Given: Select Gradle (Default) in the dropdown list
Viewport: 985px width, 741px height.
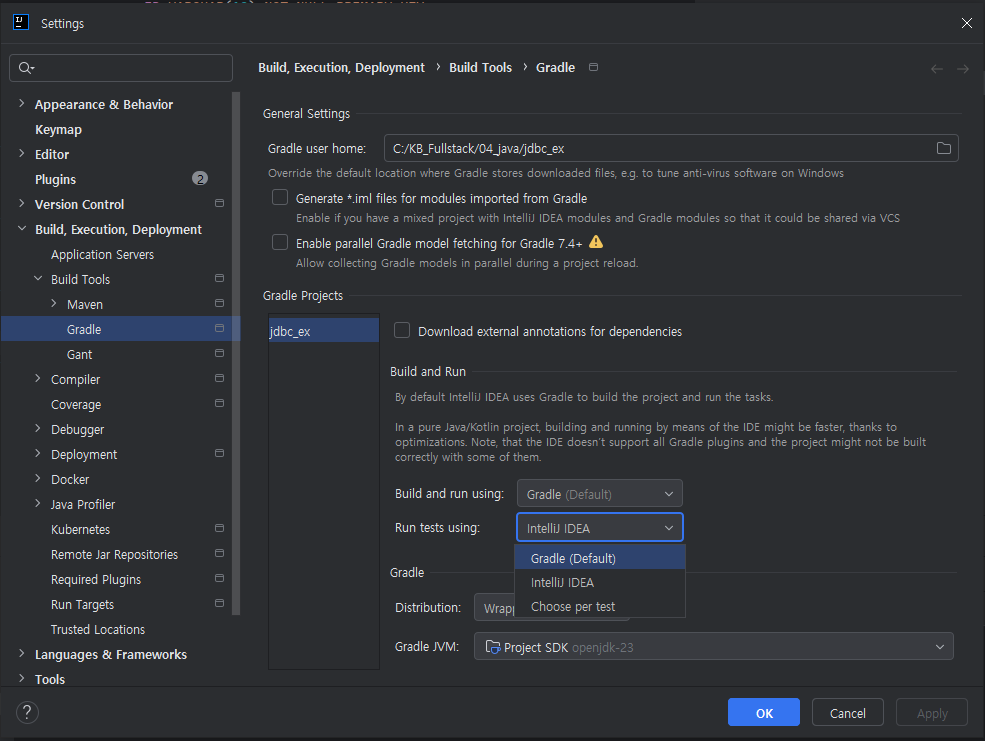Looking at the screenshot, I should tap(599, 558).
